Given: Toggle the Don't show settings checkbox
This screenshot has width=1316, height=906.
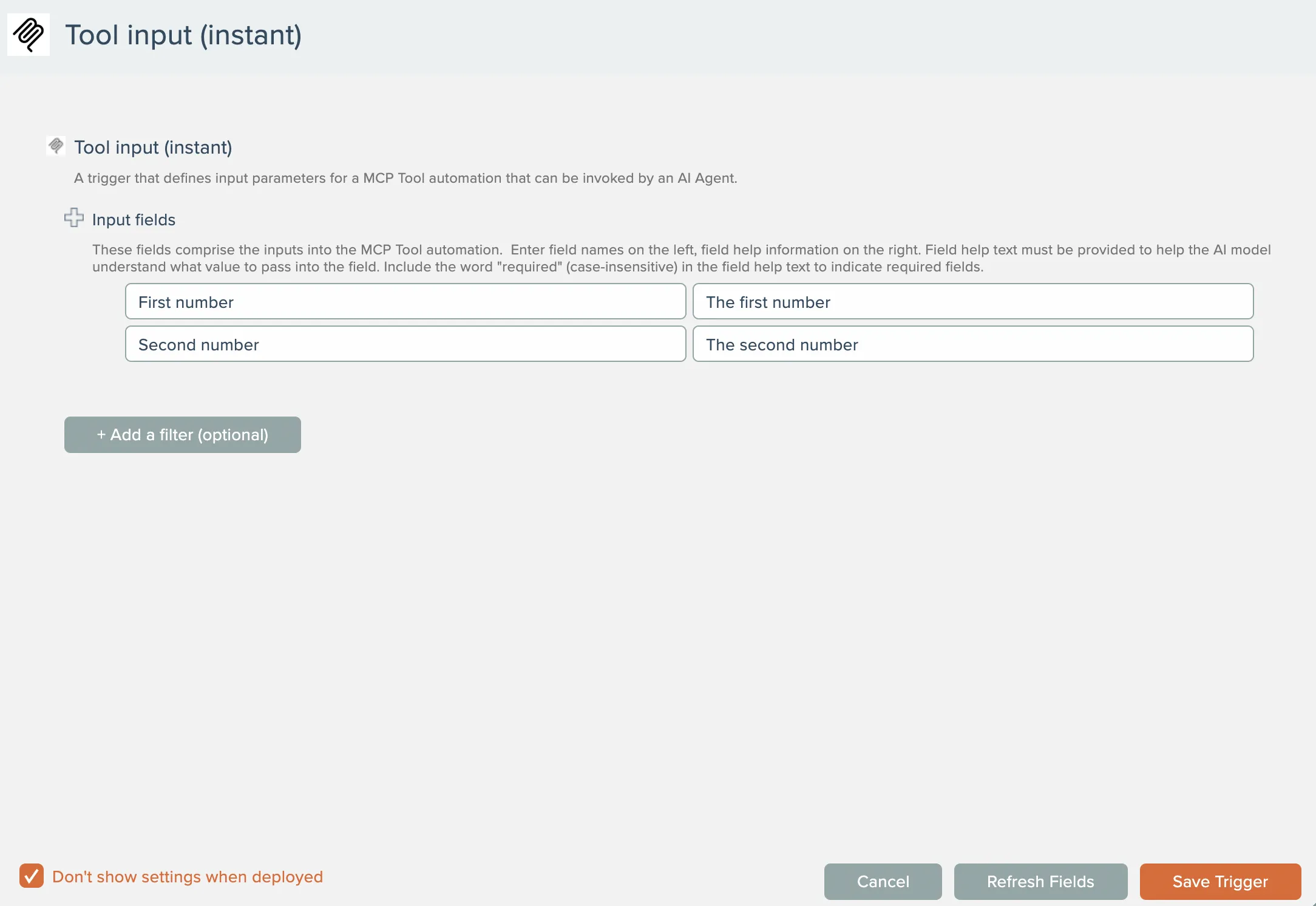Looking at the screenshot, I should click(32, 876).
